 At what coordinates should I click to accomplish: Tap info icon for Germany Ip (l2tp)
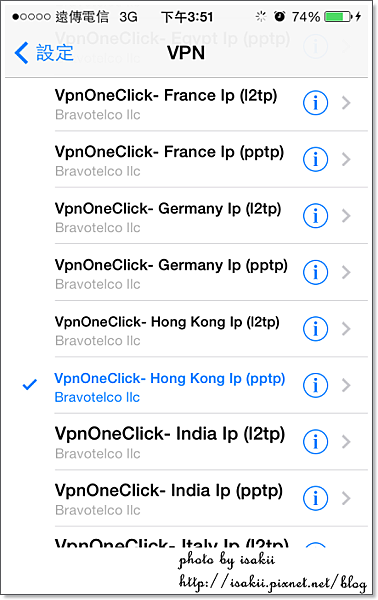coord(315,216)
